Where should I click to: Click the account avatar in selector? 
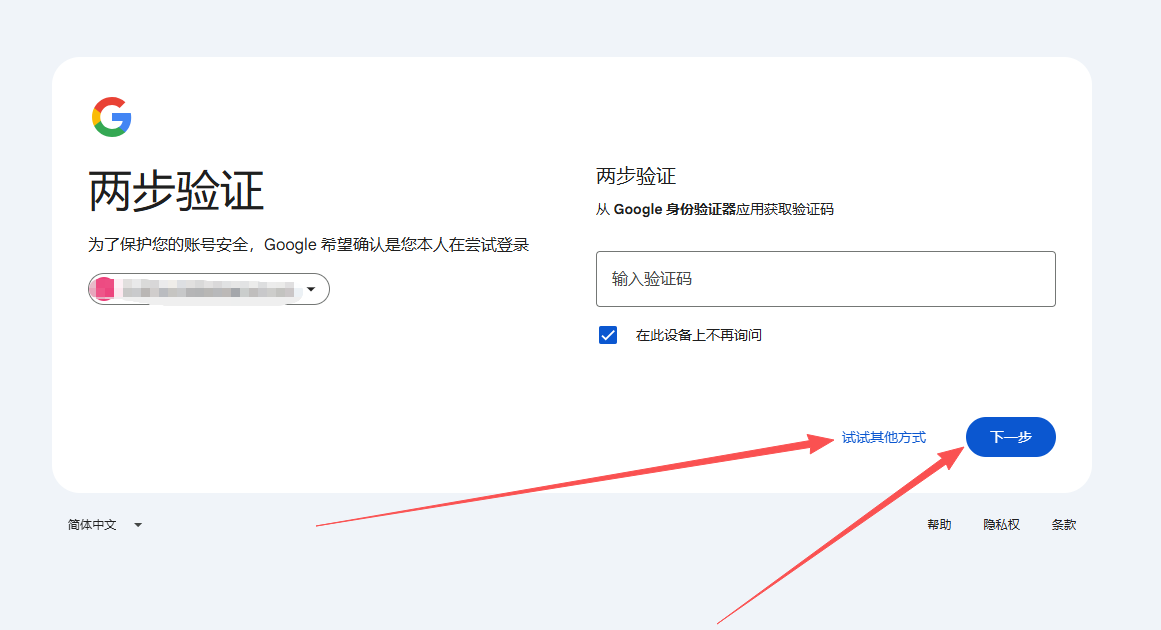pyautogui.click(x=105, y=289)
